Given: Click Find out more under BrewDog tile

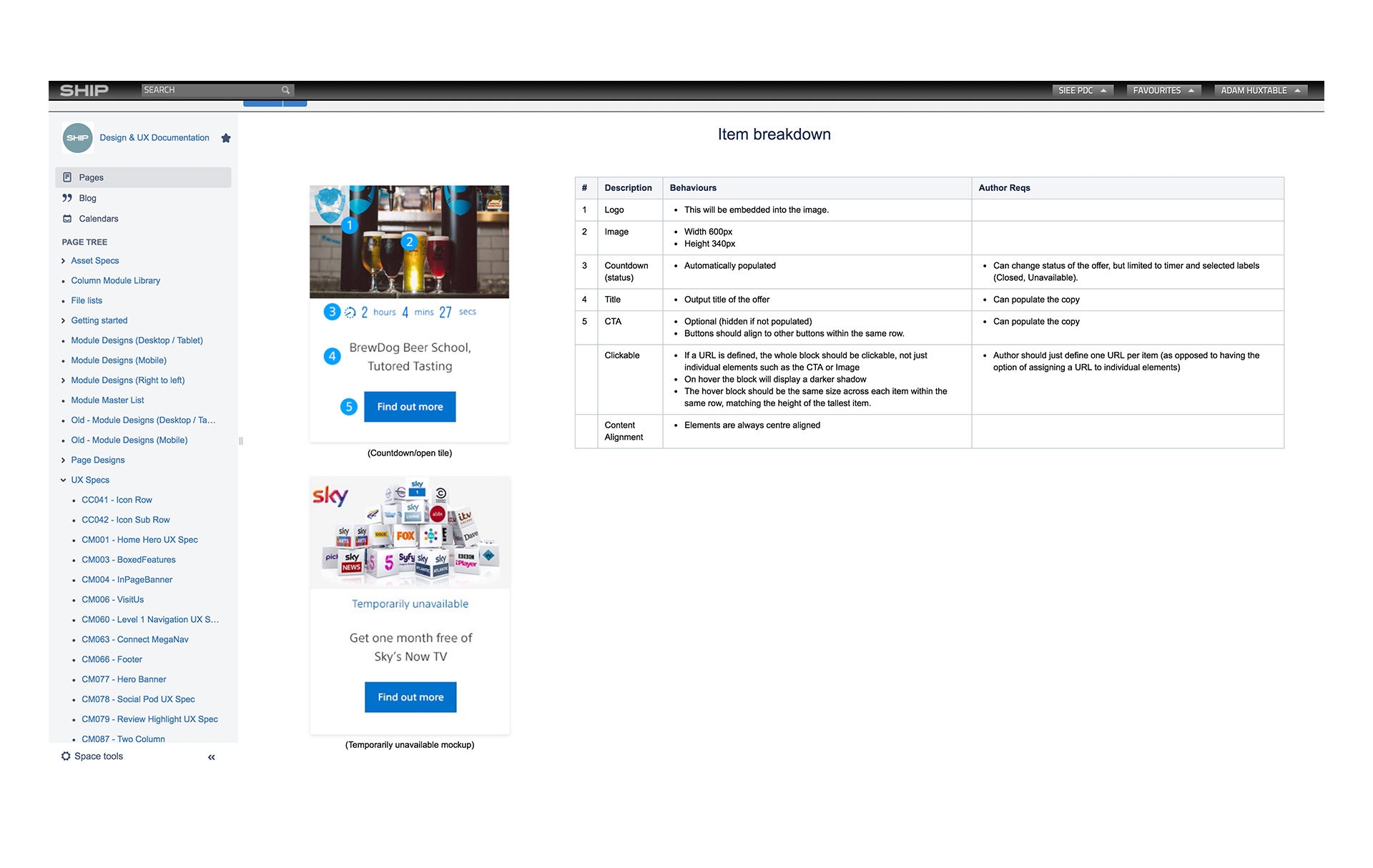Looking at the screenshot, I should coord(410,407).
